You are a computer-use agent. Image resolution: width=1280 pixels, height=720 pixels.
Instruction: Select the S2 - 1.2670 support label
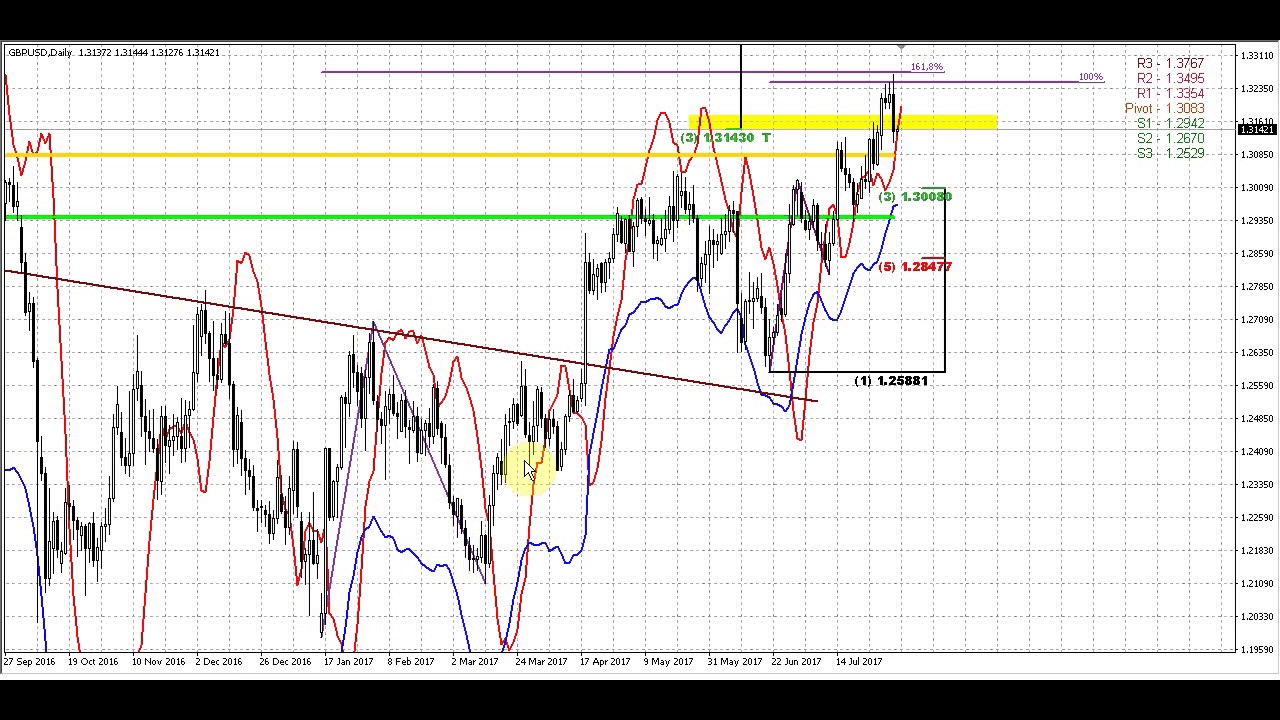pos(1170,138)
